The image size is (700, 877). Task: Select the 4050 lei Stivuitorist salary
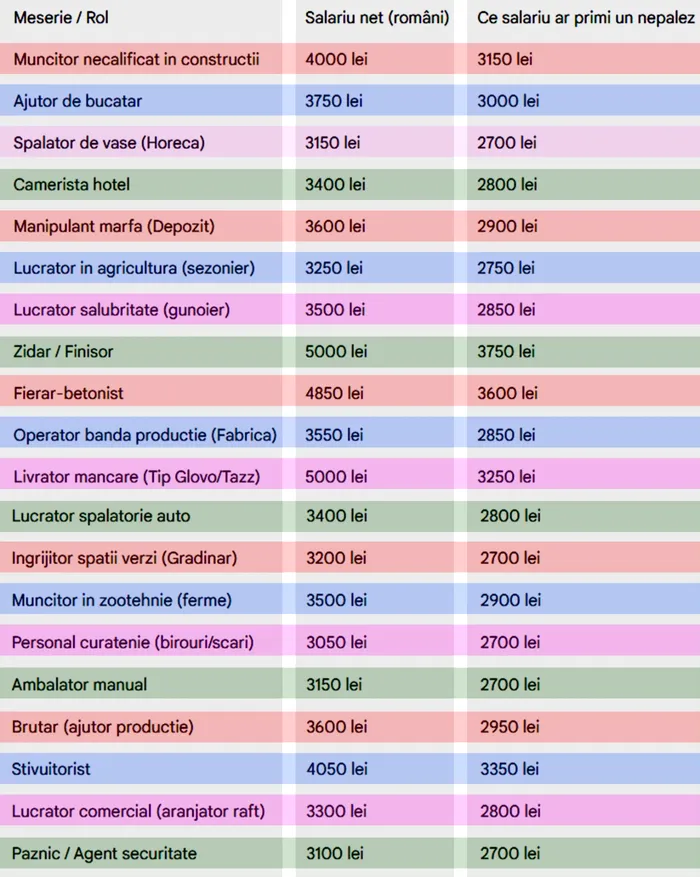point(336,769)
